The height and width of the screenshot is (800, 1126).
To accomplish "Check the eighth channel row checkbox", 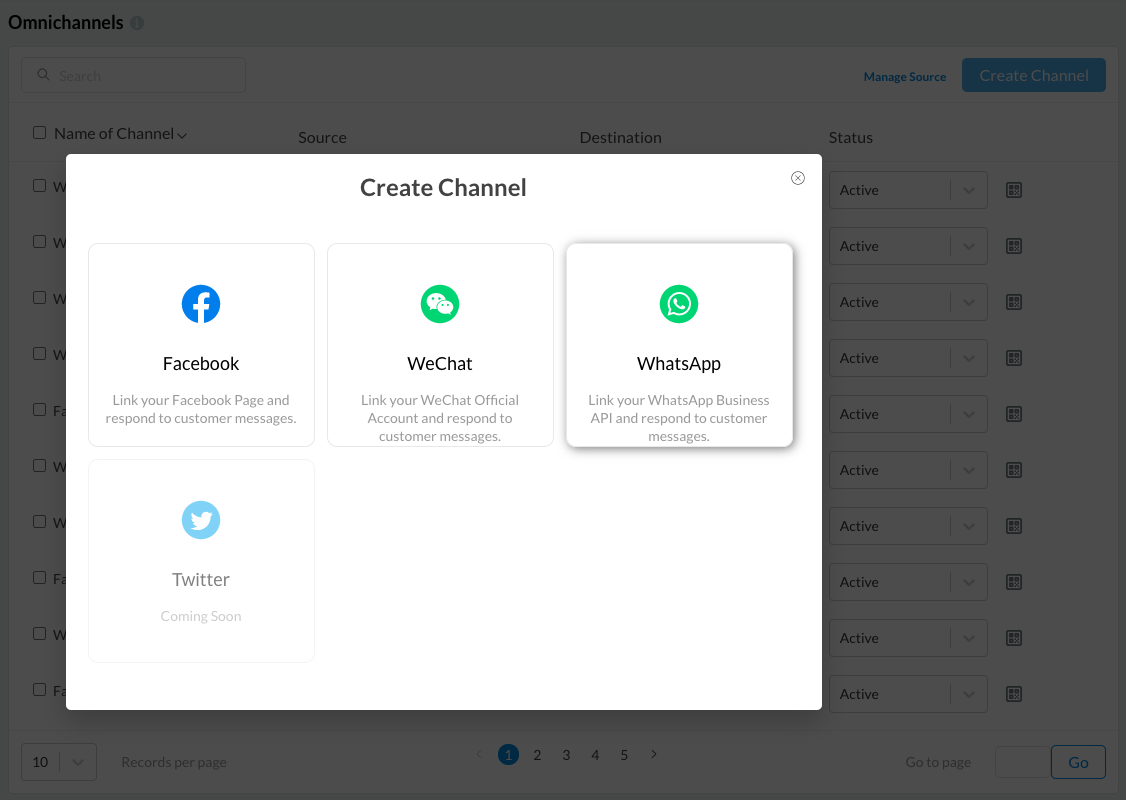I will (39, 578).
